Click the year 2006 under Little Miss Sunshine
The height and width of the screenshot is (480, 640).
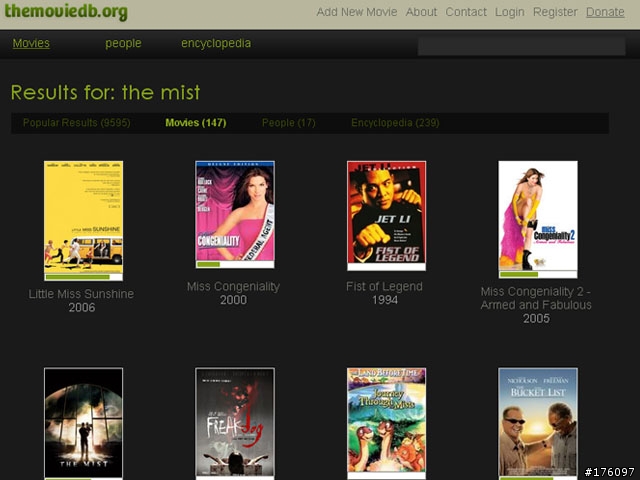tap(82, 307)
